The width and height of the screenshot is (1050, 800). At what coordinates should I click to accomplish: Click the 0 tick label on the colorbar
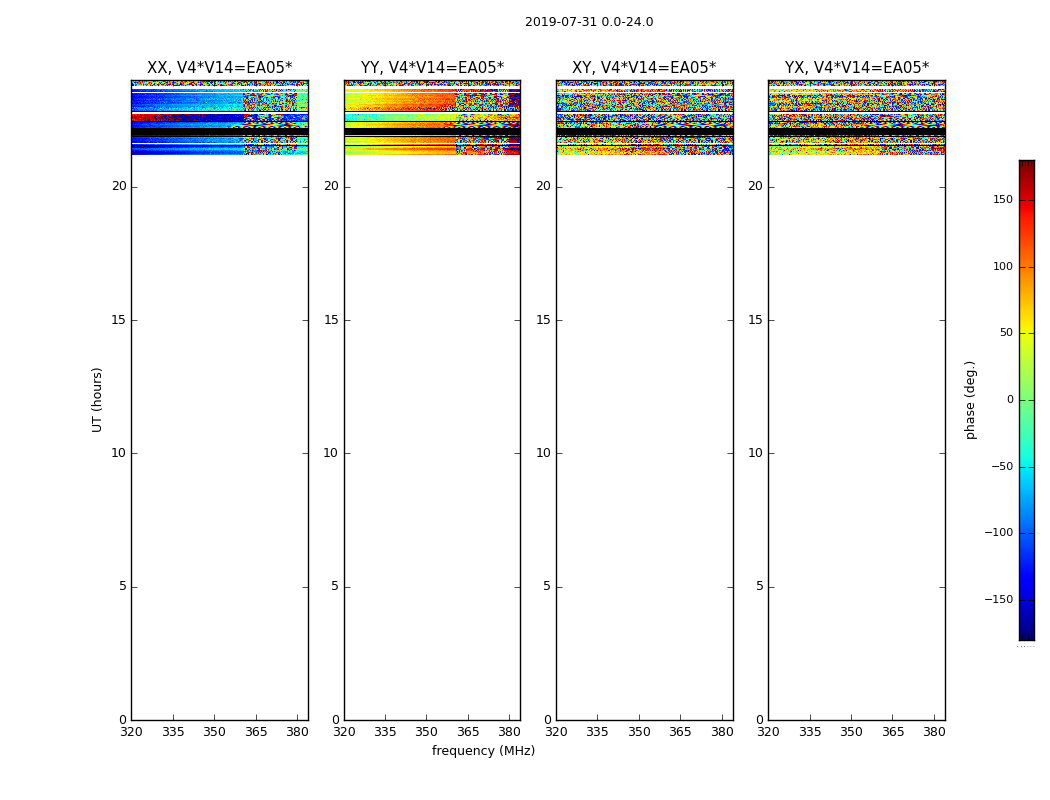(x=1009, y=400)
